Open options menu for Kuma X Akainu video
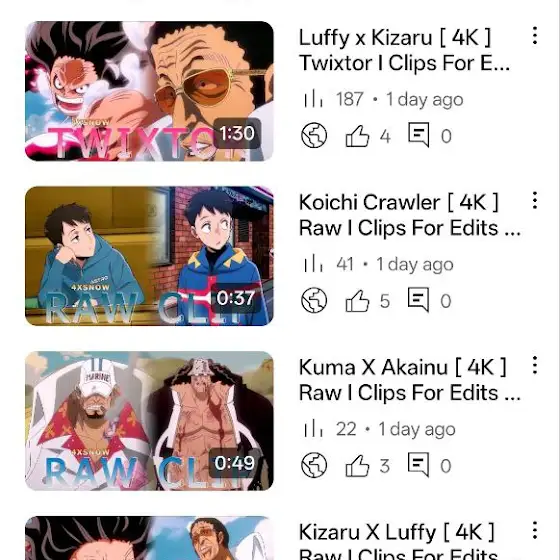This screenshot has height=560, width=560. [534, 365]
